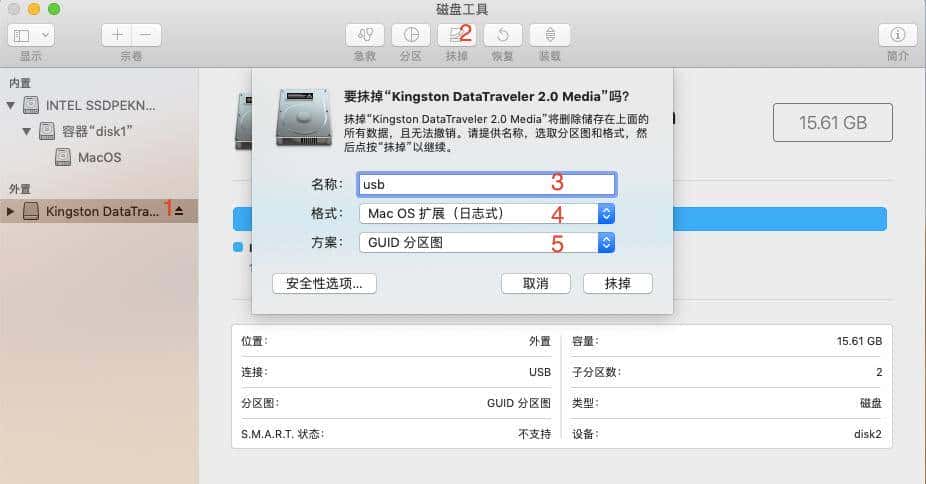Add a volume with the plus button
The width and height of the screenshot is (926, 484).
116,35
